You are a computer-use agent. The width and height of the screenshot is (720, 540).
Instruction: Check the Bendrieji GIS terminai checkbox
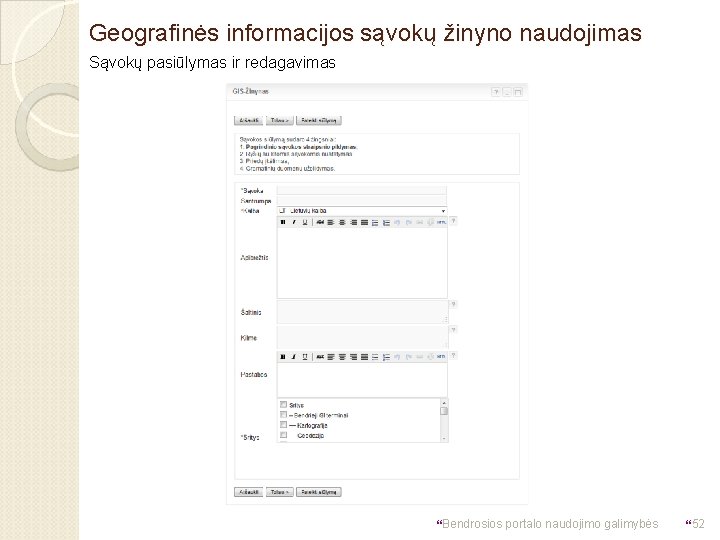(x=283, y=415)
